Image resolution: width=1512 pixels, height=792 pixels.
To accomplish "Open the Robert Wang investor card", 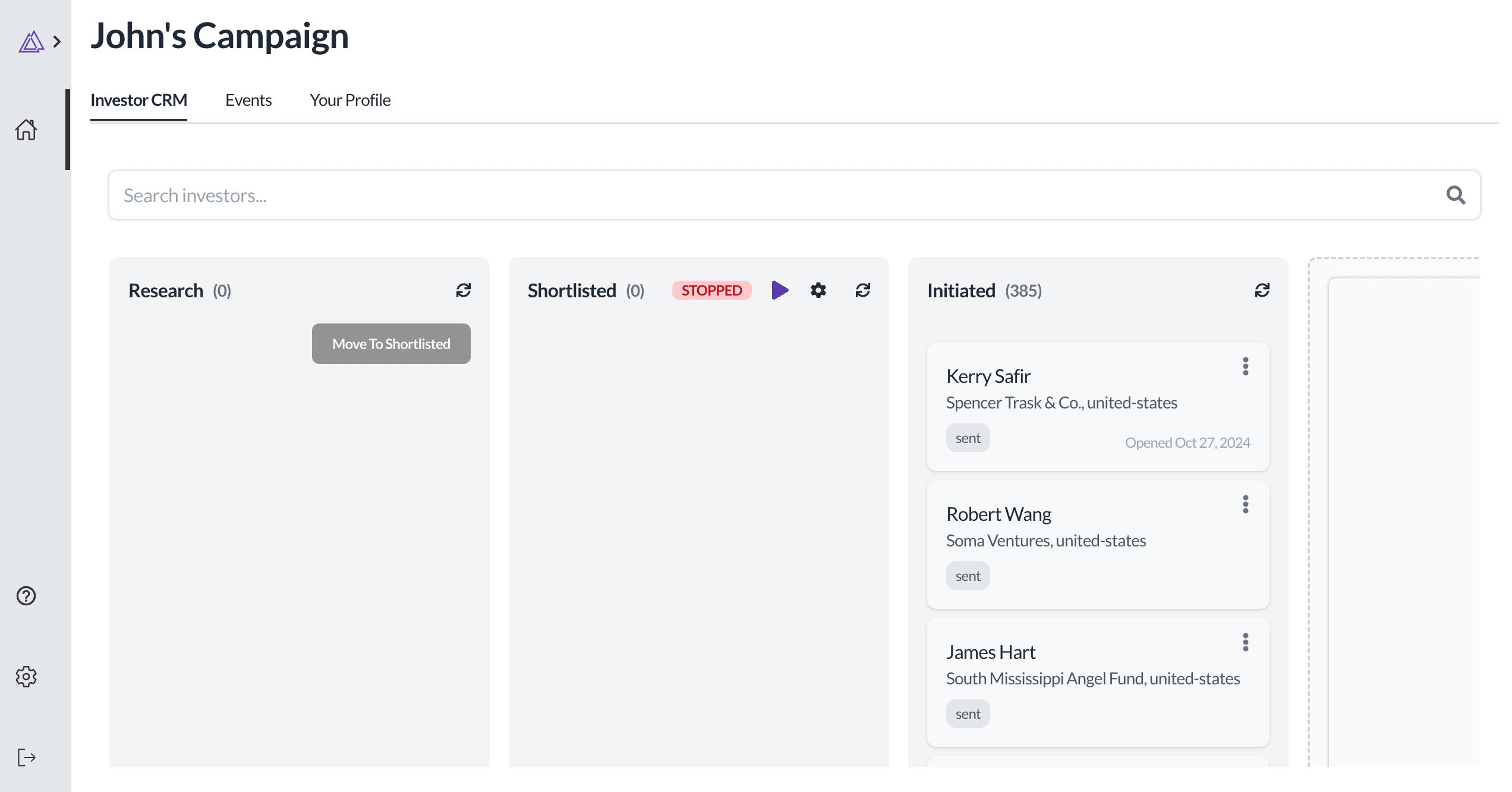I will coord(1098,545).
